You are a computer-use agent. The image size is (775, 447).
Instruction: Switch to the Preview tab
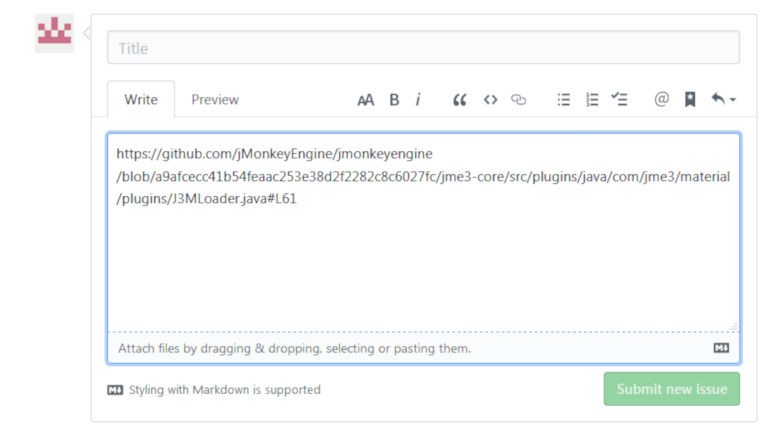(x=215, y=100)
